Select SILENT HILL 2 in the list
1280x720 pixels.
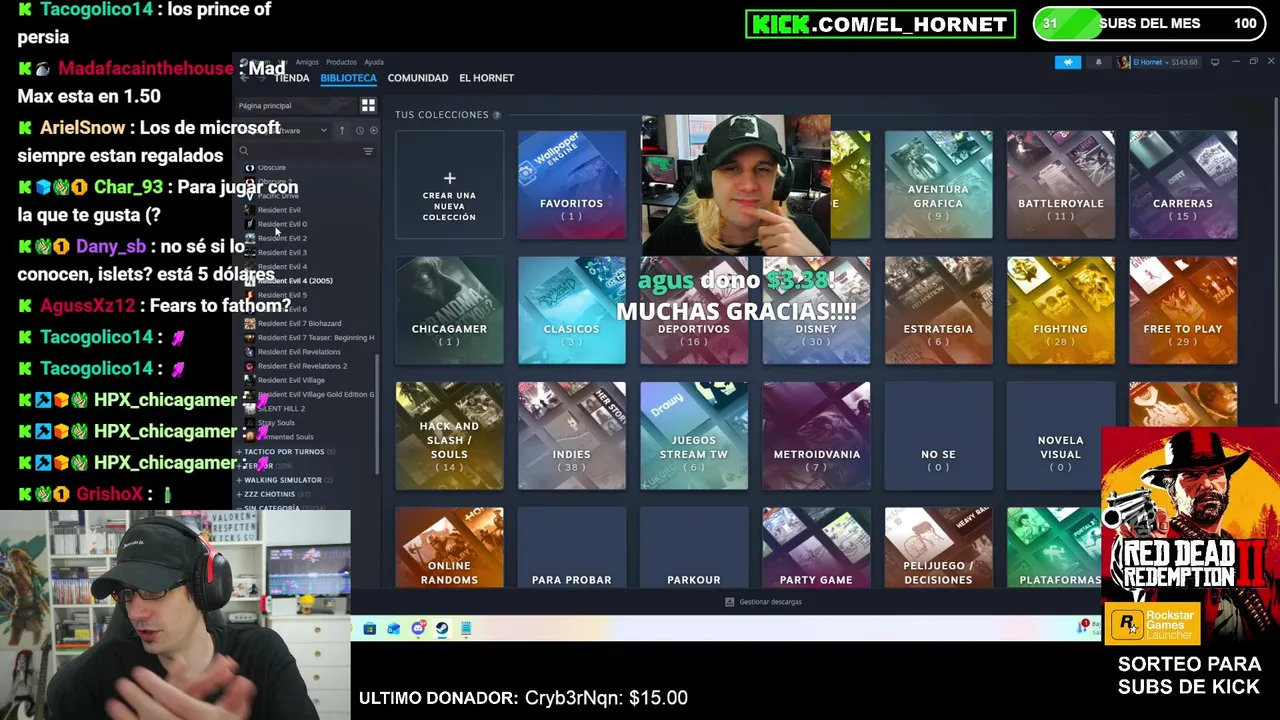(281, 408)
